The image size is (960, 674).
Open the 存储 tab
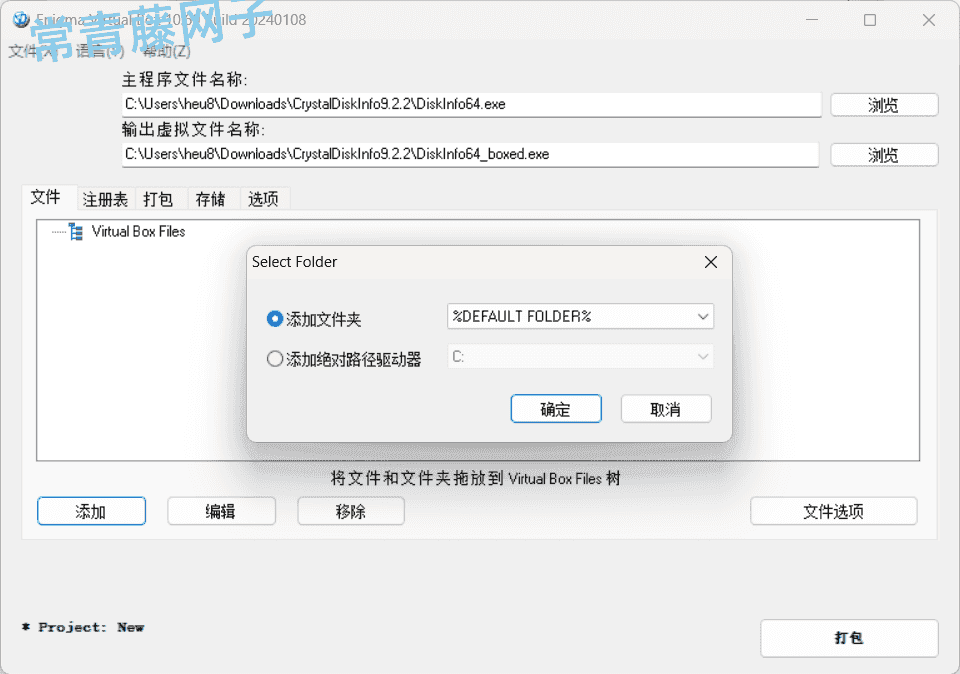tap(210, 199)
